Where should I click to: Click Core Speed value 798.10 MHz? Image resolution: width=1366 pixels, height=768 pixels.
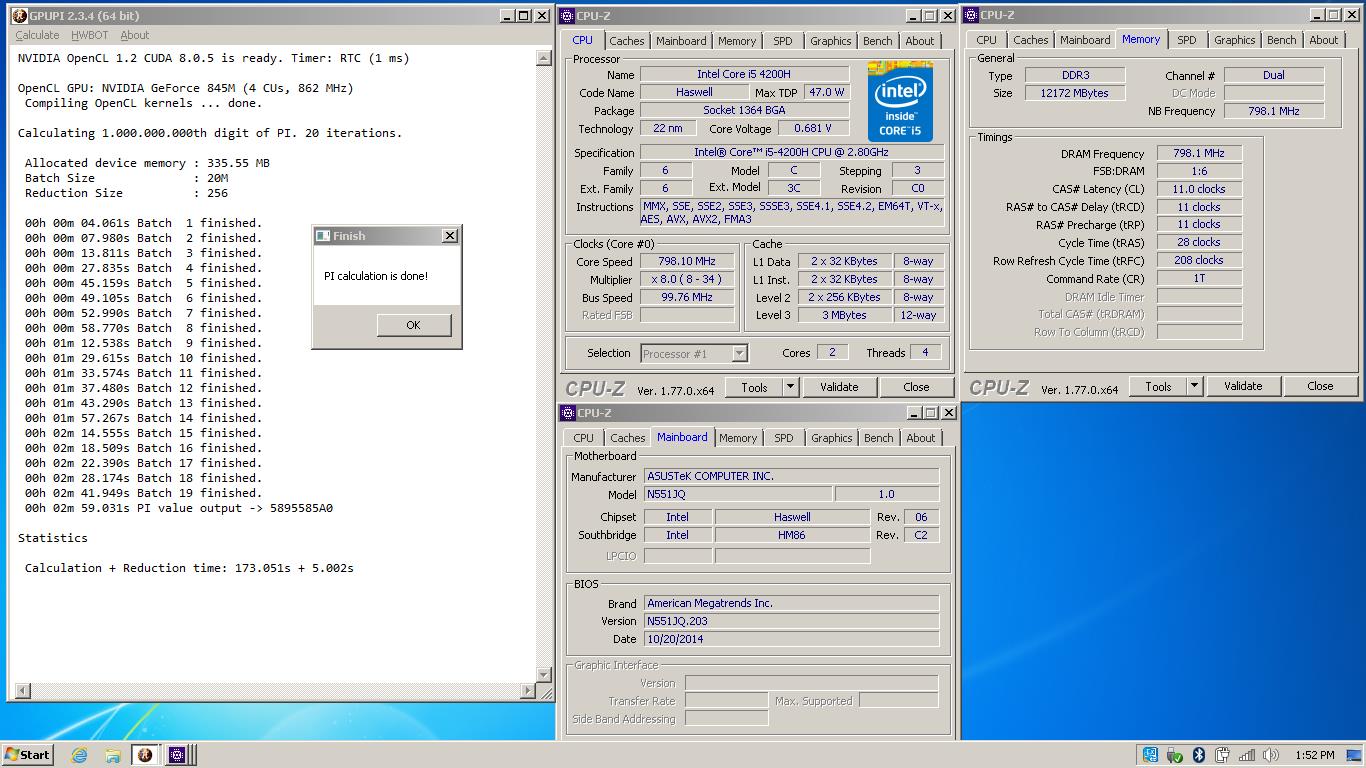[x=686, y=262]
